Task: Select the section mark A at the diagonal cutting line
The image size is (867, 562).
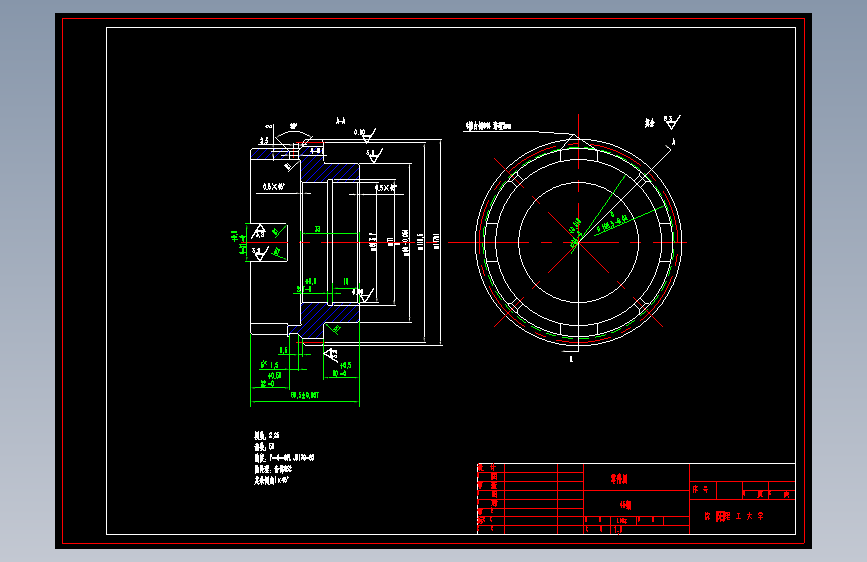Action: tap(673, 142)
